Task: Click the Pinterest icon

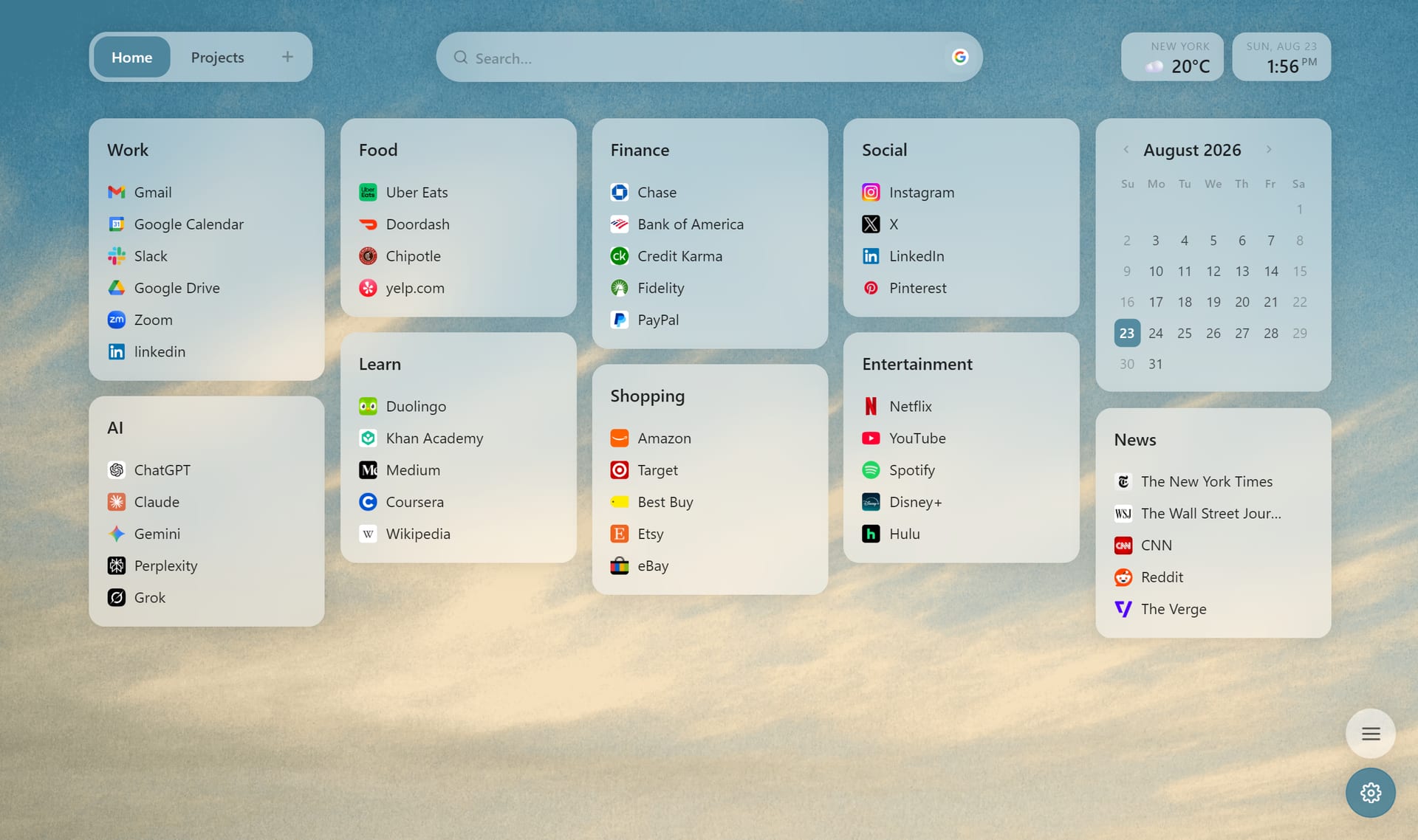Action: 871,288
